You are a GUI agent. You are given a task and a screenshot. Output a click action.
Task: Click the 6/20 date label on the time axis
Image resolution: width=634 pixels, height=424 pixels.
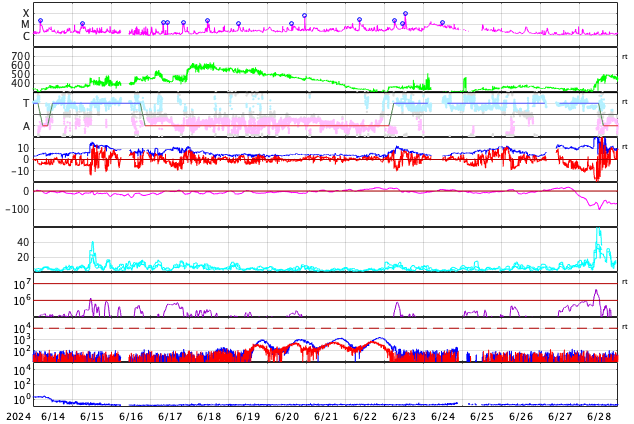pos(287,417)
